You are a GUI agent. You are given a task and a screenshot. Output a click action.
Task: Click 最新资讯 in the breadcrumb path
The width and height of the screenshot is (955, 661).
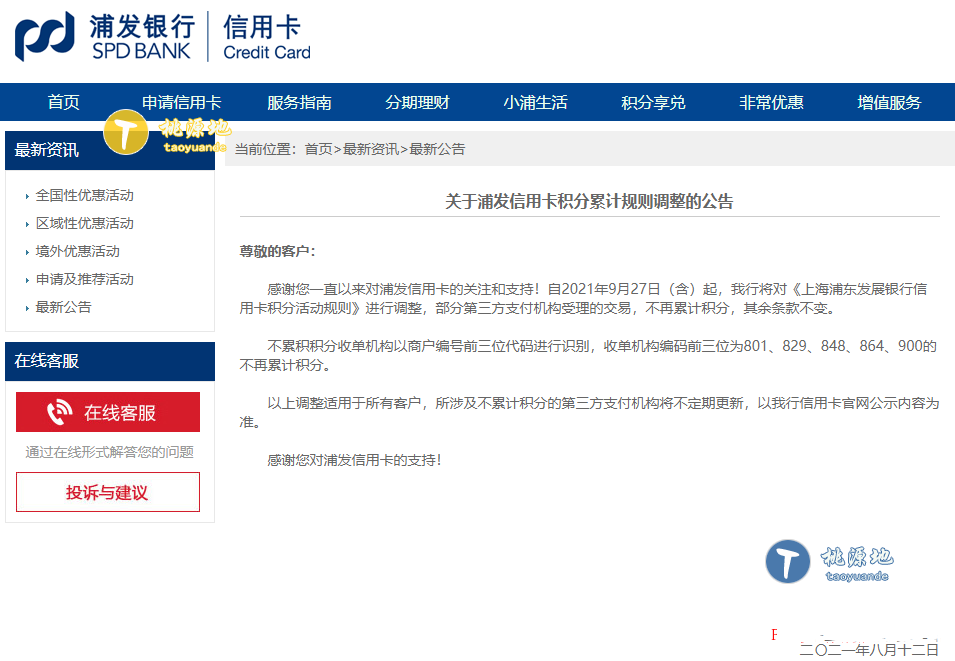pyautogui.click(x=371, y=149)
